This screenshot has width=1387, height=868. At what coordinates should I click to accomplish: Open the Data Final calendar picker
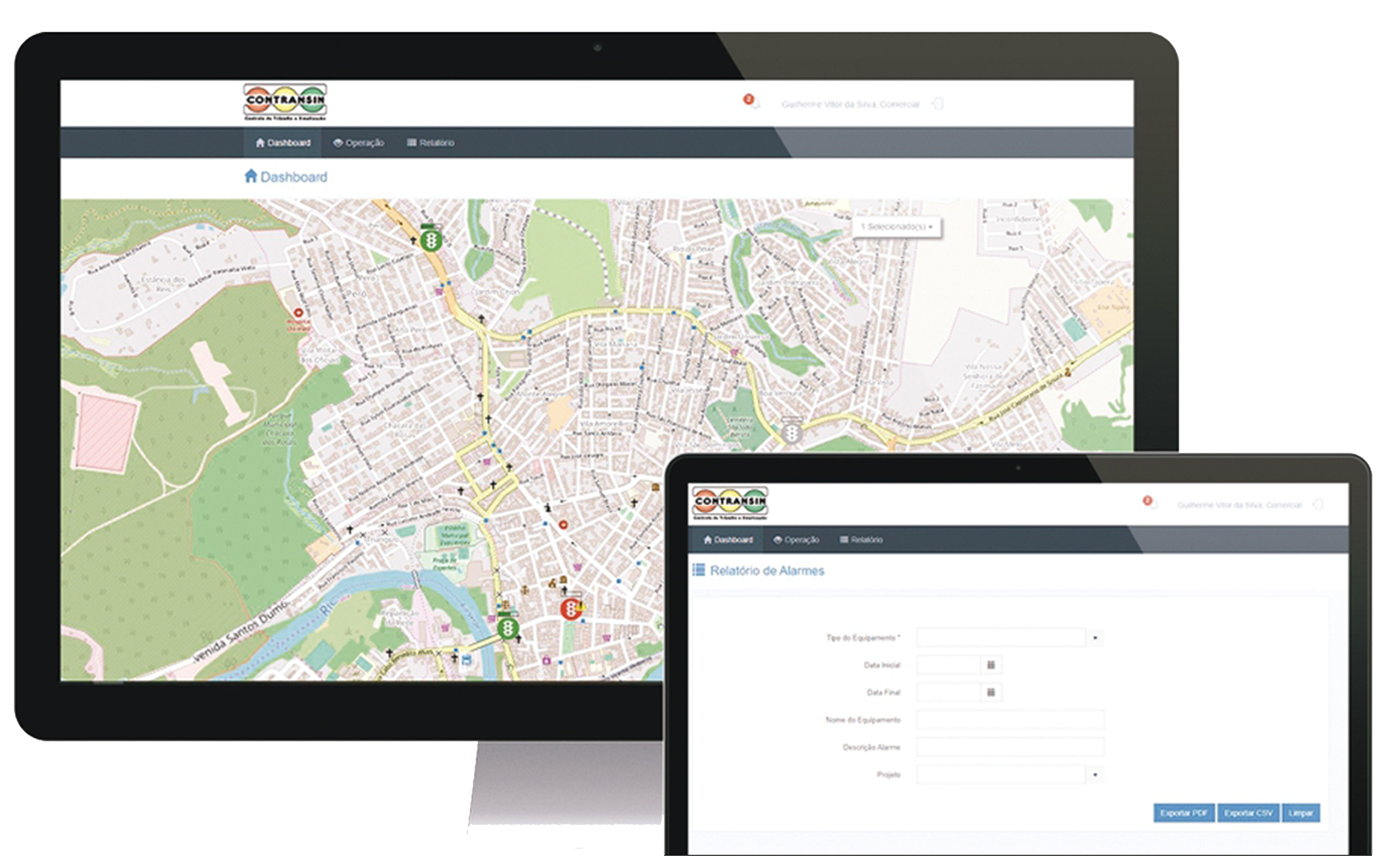click(991, 692)
